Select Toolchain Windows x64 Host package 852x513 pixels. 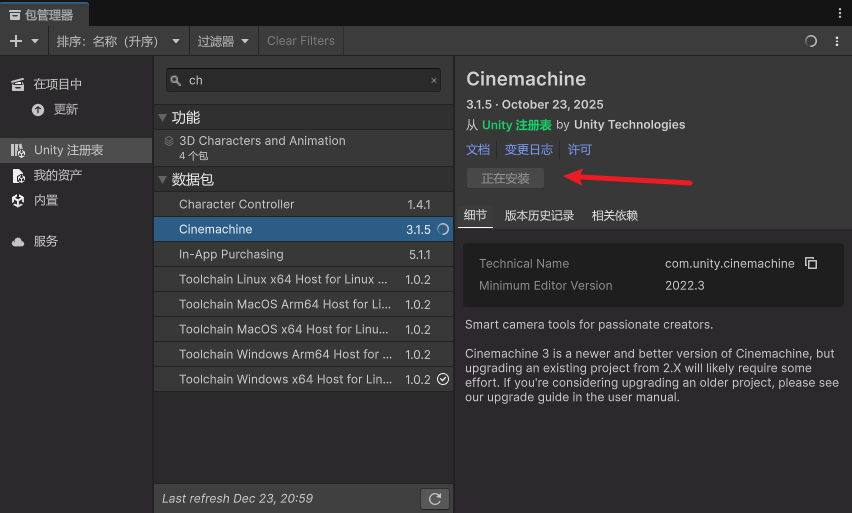coord(303,379)
